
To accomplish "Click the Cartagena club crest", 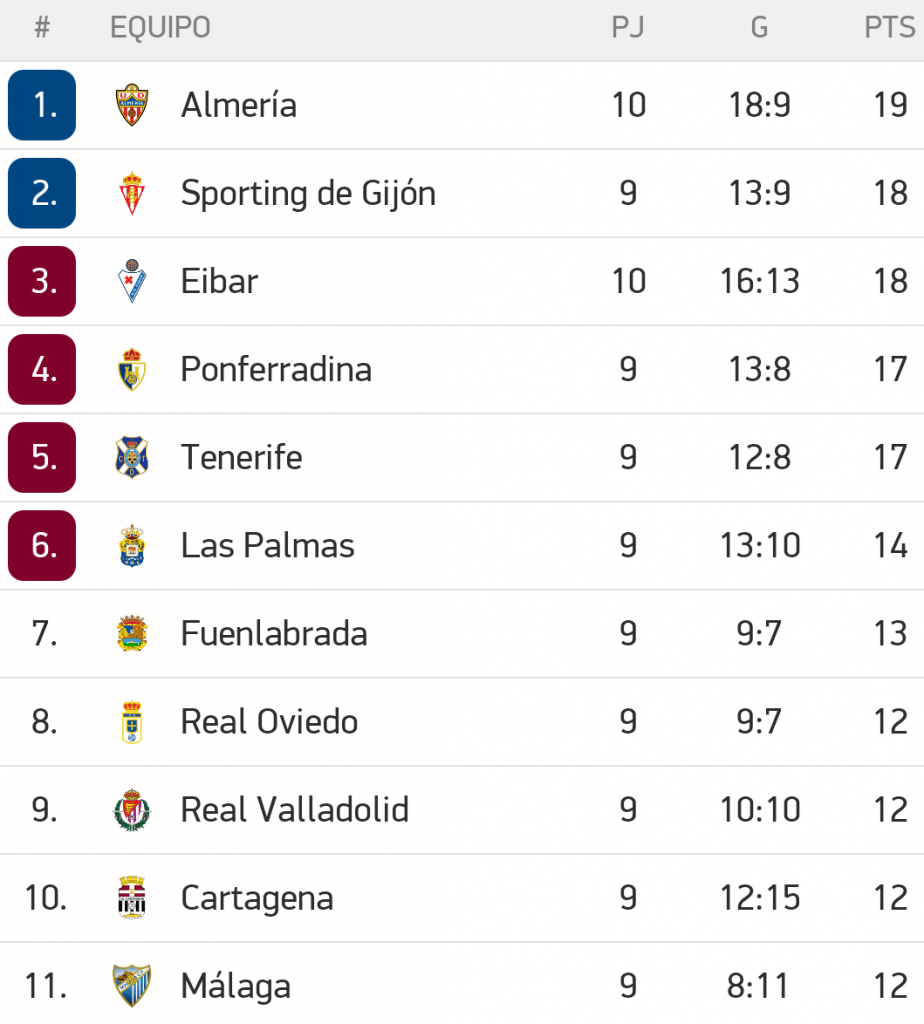I will tap(132, 898).
